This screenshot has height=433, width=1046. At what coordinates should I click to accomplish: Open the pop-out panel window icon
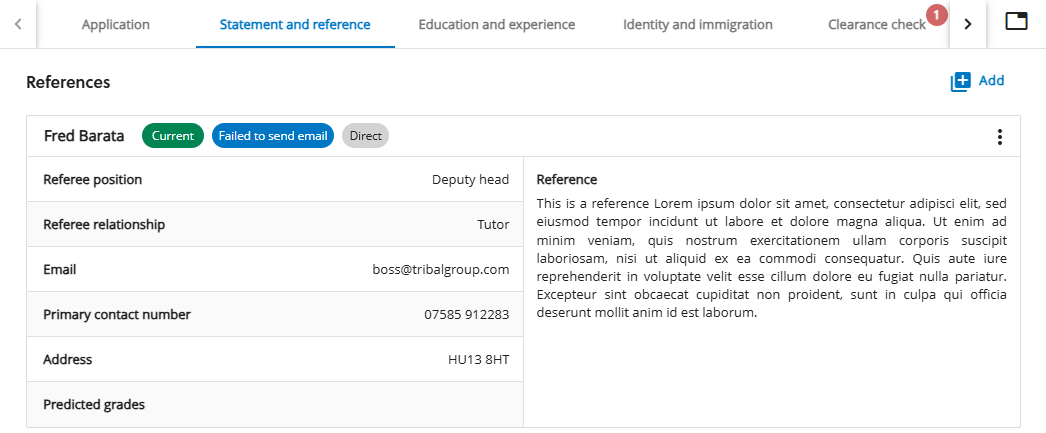point(1016,23)
